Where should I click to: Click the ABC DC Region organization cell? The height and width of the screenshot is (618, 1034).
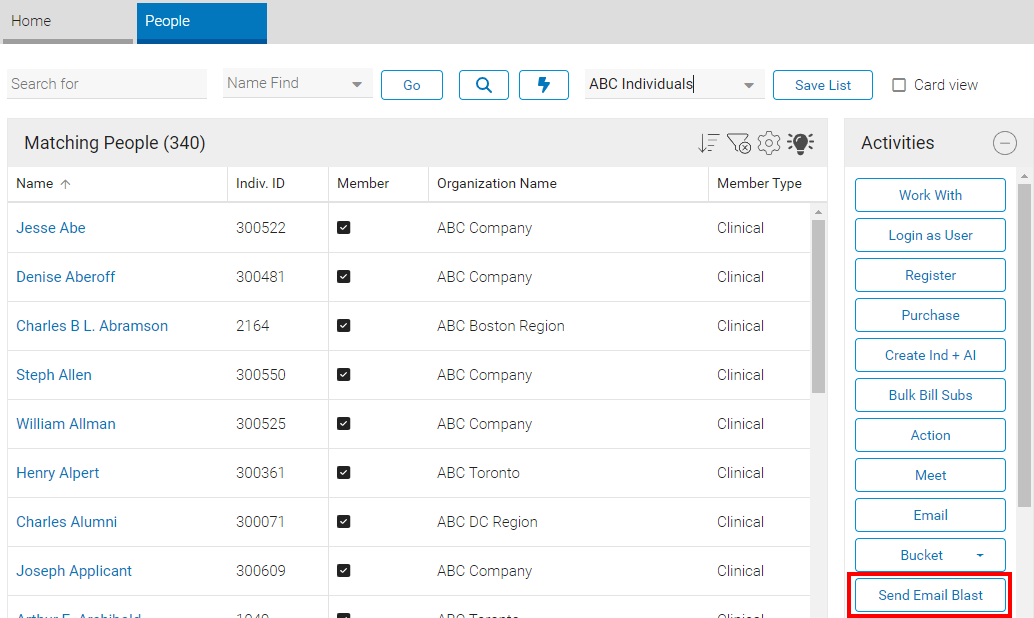[487, 522]
